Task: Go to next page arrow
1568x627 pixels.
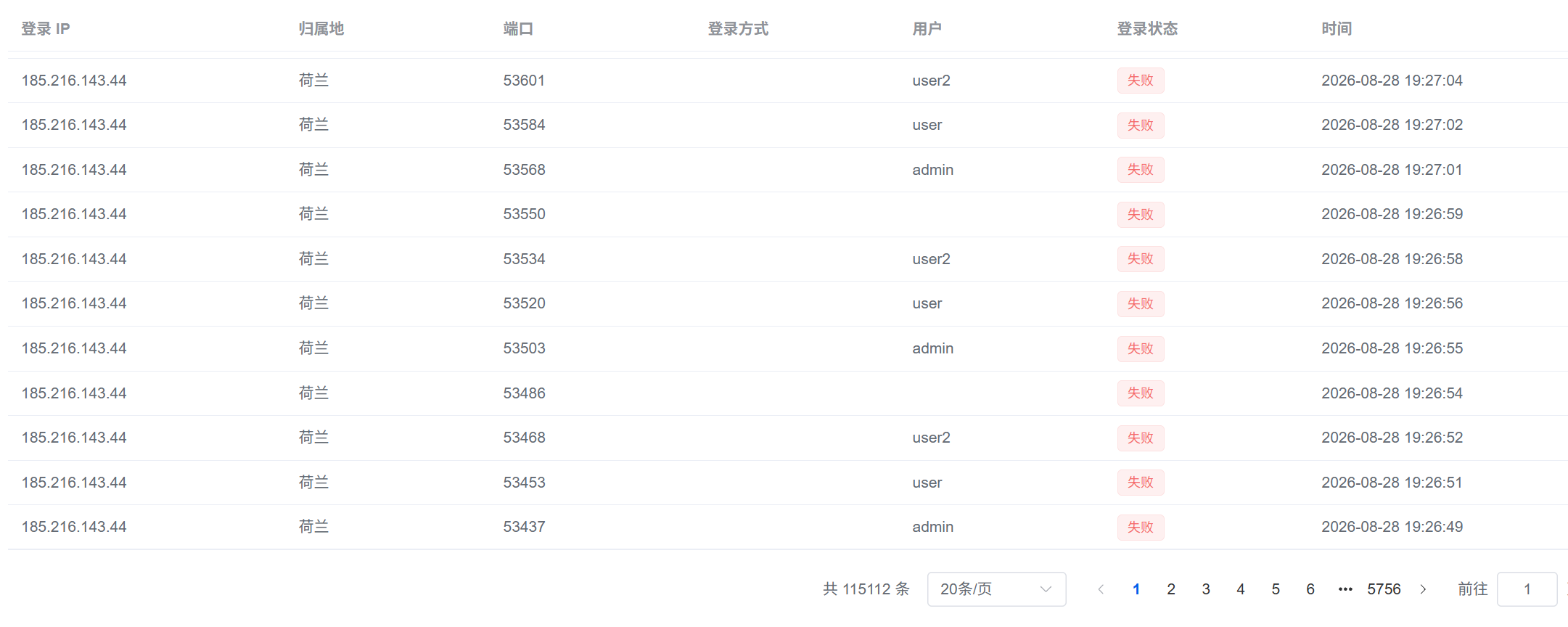Action: point(1423,589)
